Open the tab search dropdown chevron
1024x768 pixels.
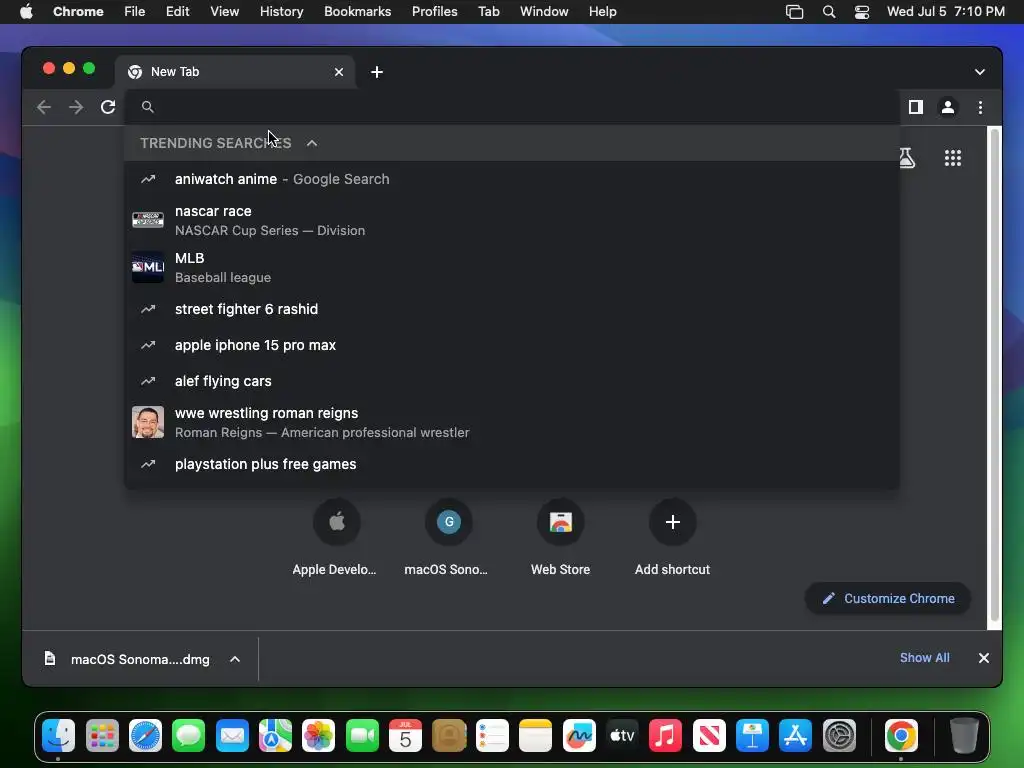click(980, 72)
